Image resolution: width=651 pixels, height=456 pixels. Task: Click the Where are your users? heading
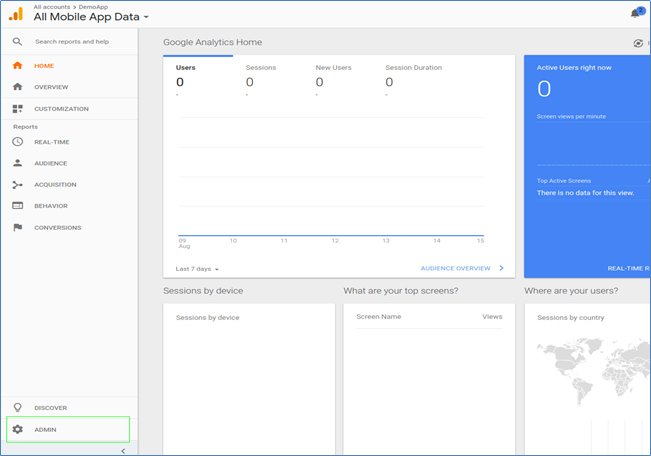coord(571,291)
